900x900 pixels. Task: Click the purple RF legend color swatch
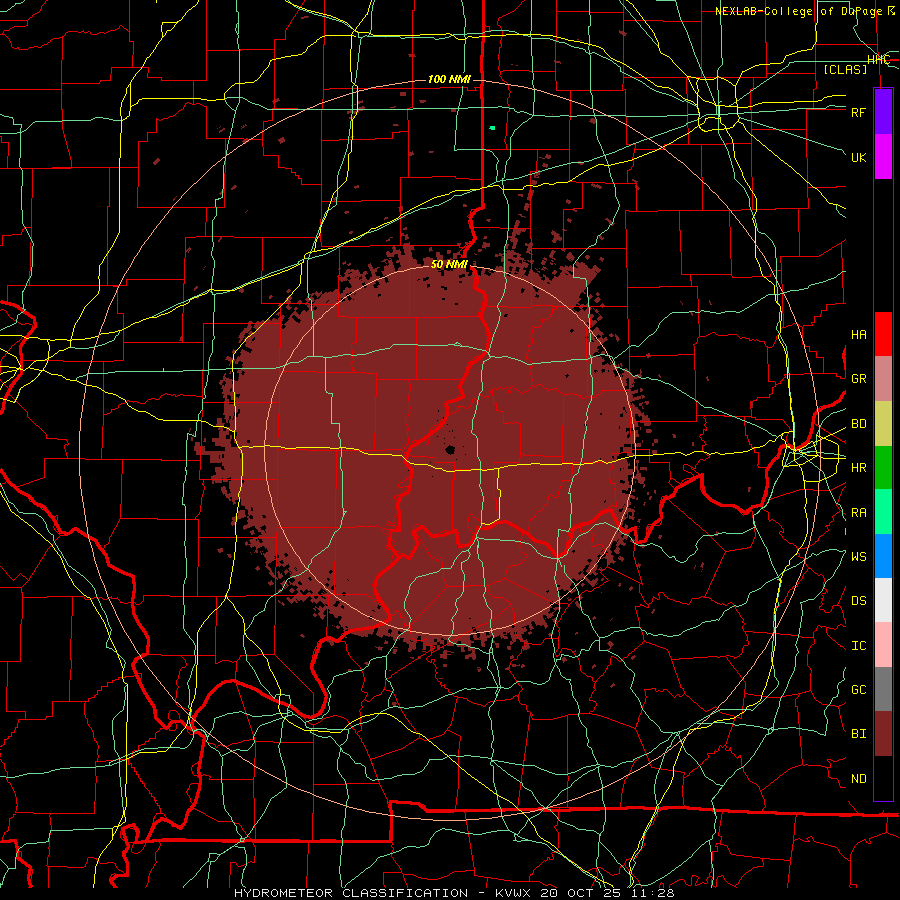883,112
